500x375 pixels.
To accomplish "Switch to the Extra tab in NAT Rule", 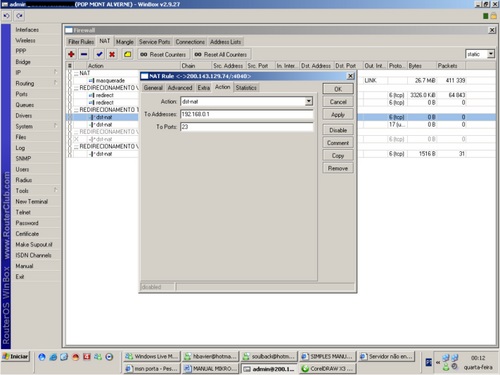I will click(x=204, y=88).
